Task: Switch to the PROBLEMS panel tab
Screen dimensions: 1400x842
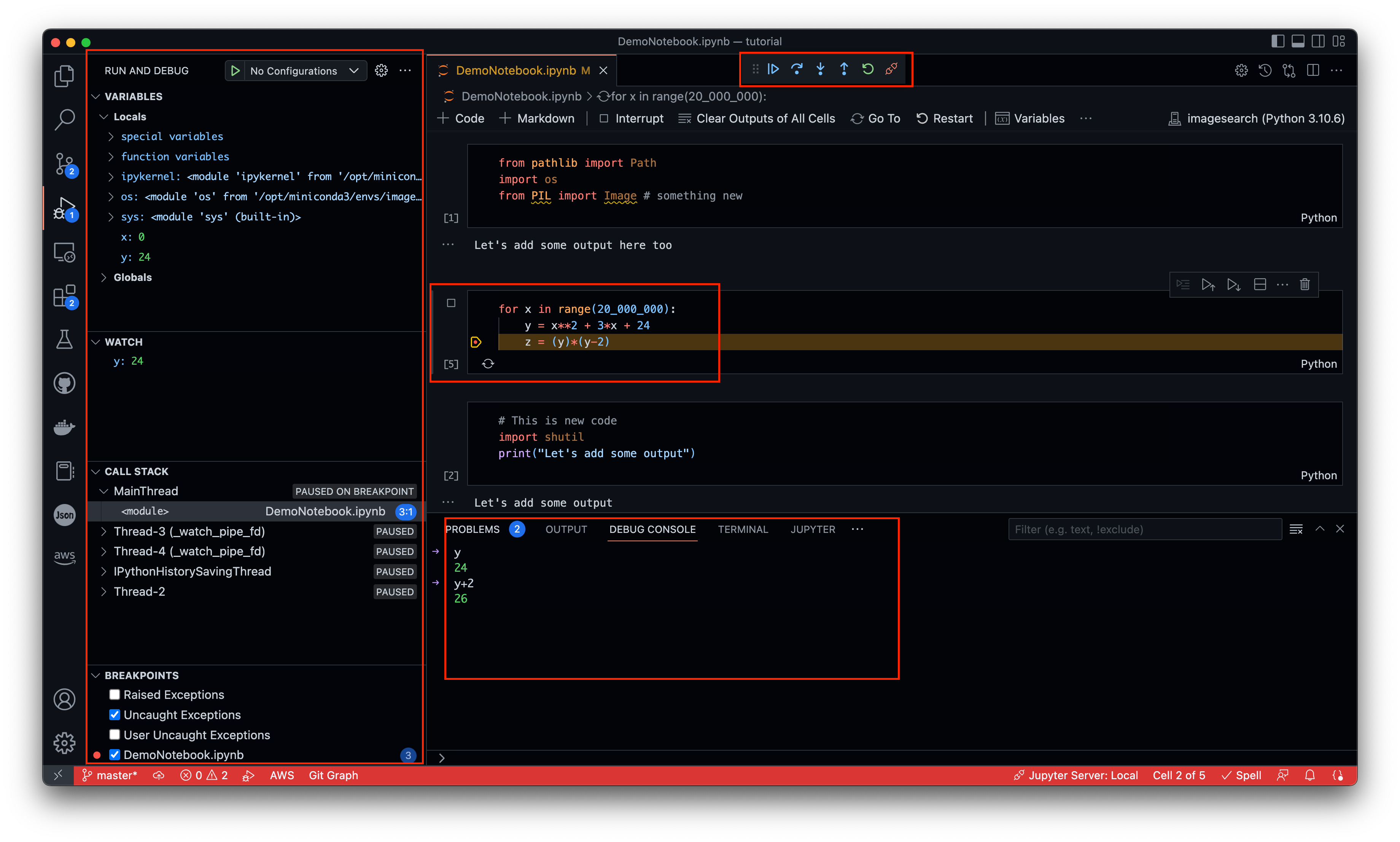Action: tap(473, 529)
